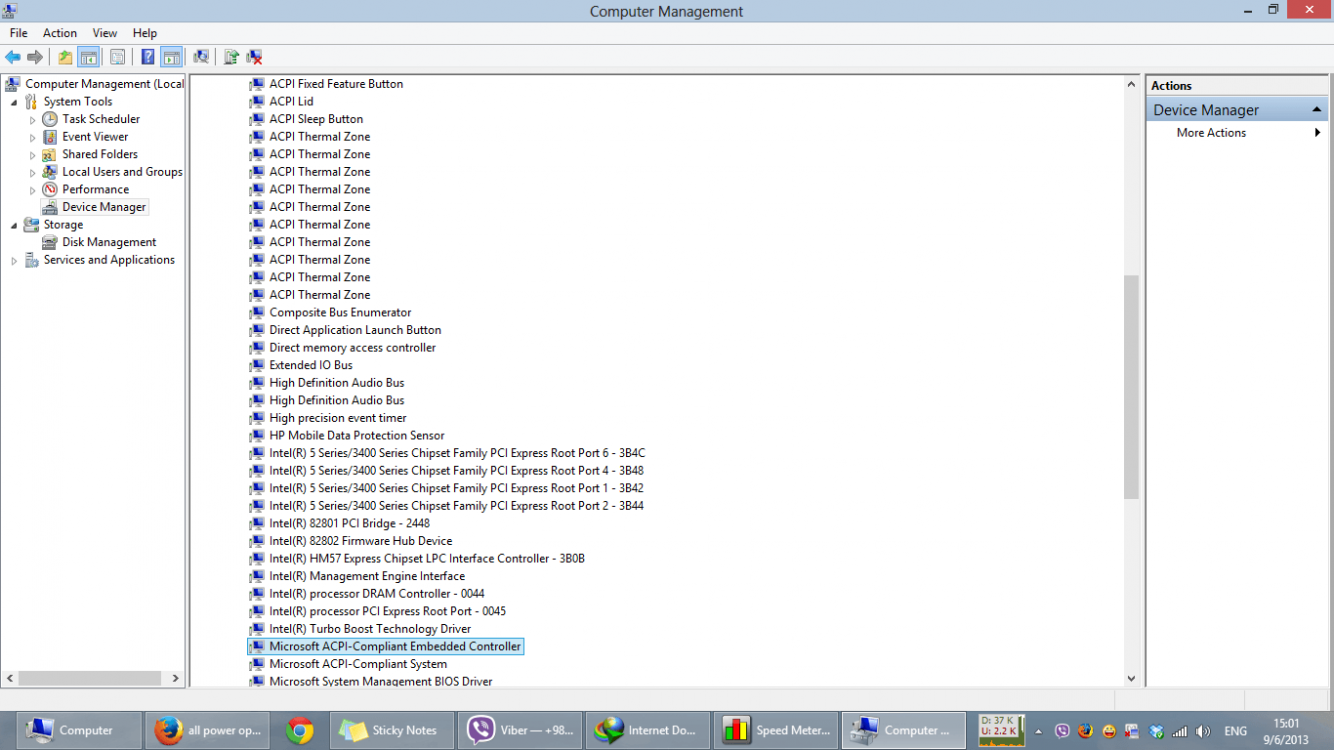The width and height of the screenshot is (1334, 750).
Task: Click scroll-up arrow of device list
Action: 1132,83
